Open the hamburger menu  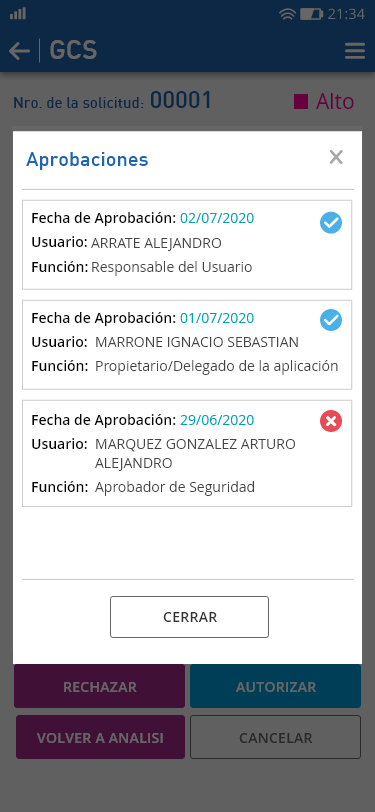[355, 51]
